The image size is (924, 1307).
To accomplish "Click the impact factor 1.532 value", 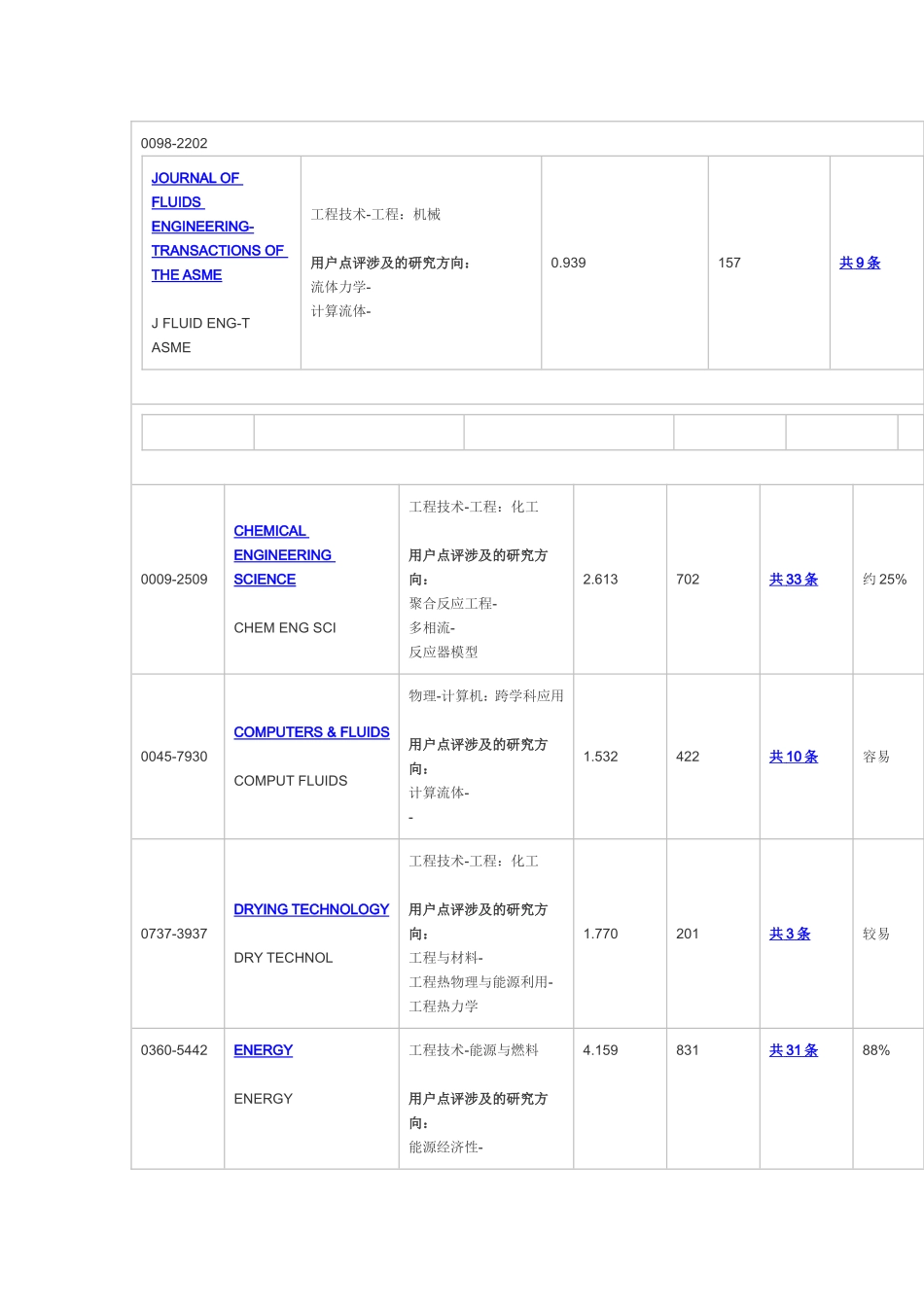I will tap(600, 757).
